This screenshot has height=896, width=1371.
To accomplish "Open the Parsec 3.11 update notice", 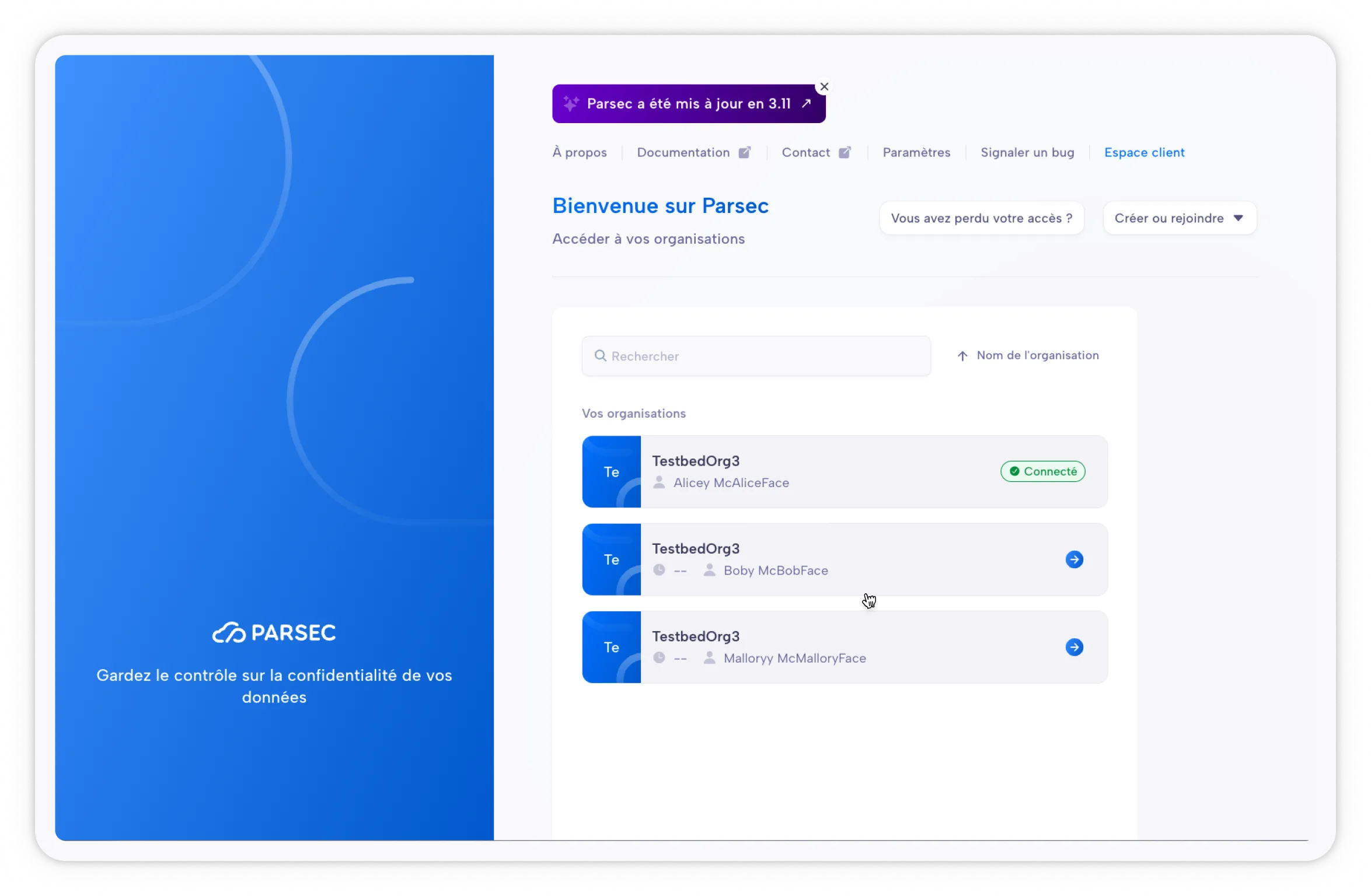I will [688, 104].
